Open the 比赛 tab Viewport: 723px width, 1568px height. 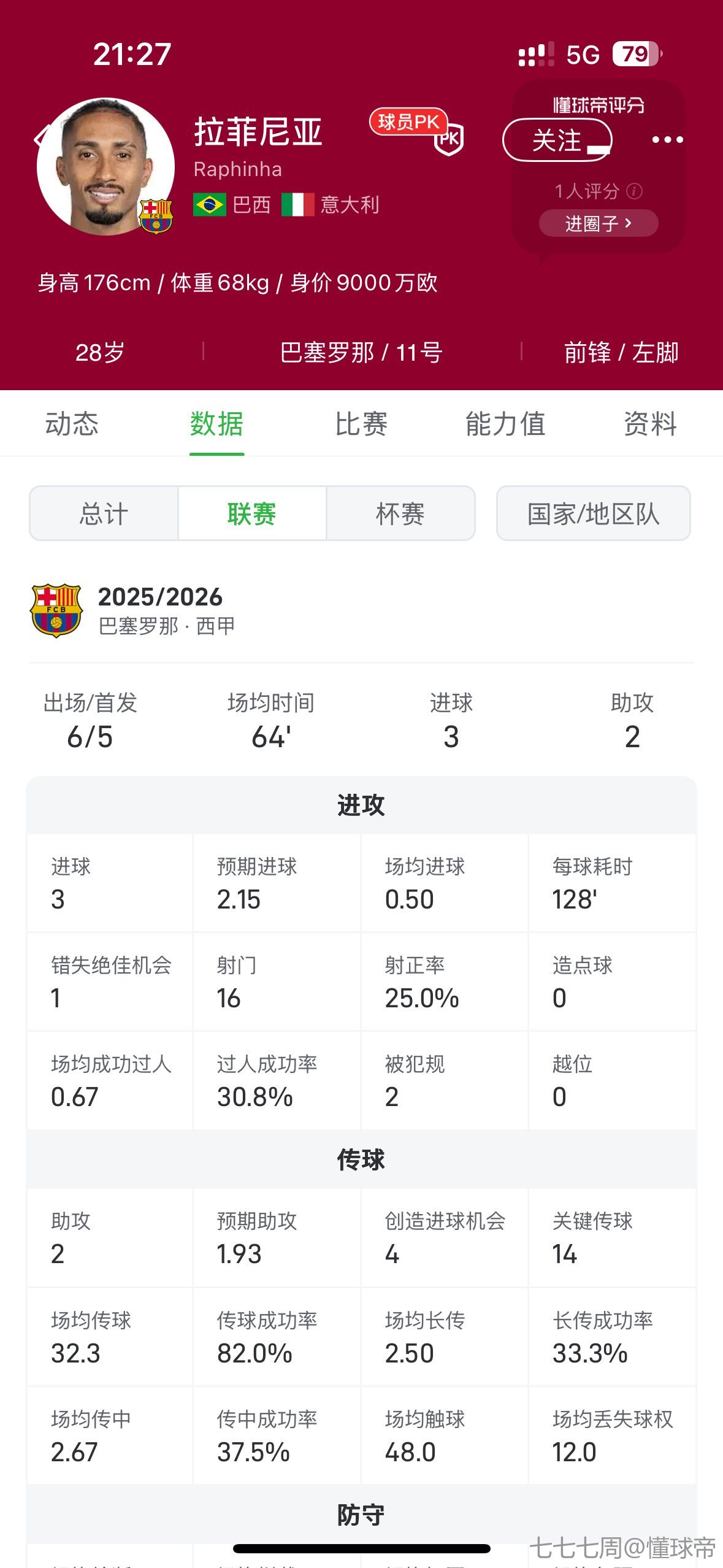tap(361, 424)
